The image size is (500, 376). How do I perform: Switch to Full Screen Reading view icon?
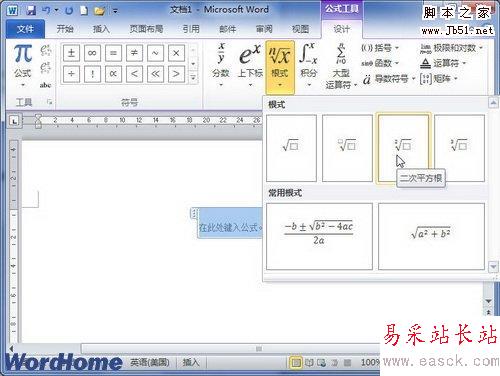(309, 362)
